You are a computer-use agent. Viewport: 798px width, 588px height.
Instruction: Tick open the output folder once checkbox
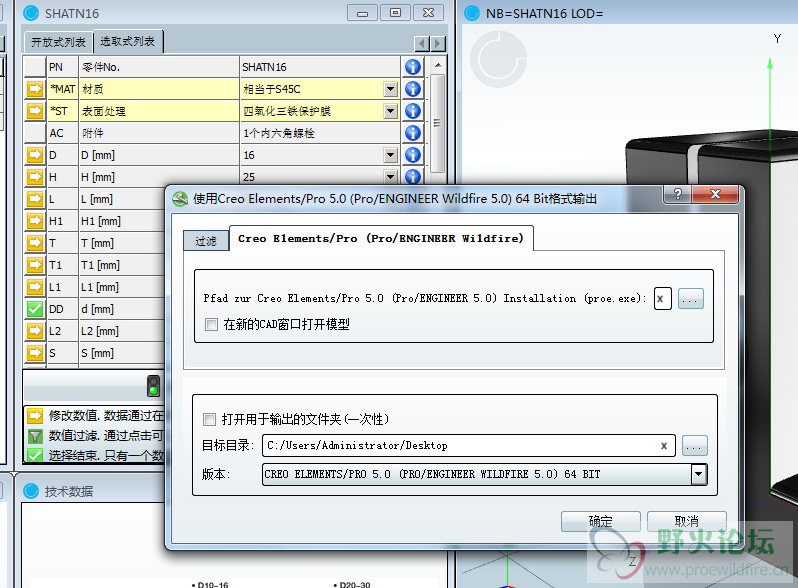pyautogui.click(x=209, y=419)
